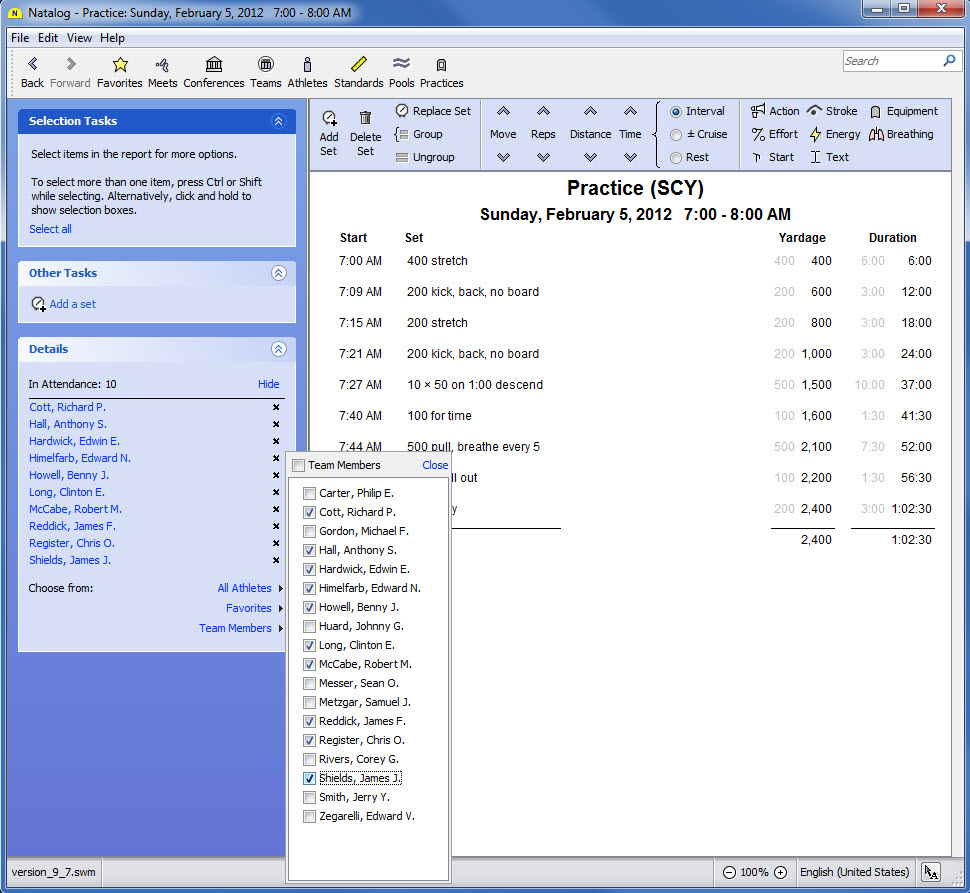Open the Meets section icon
Screen dimensions: 970x893
click(162, 65)
